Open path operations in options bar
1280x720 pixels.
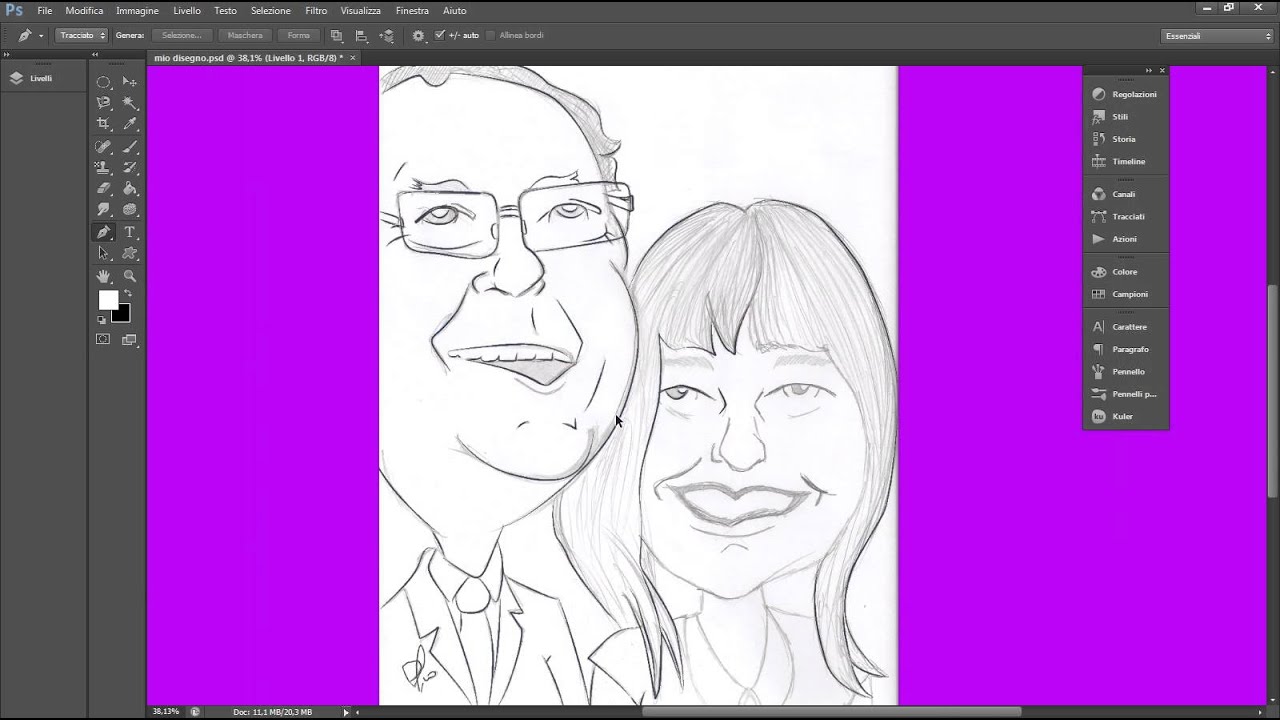tap(337, 35)
